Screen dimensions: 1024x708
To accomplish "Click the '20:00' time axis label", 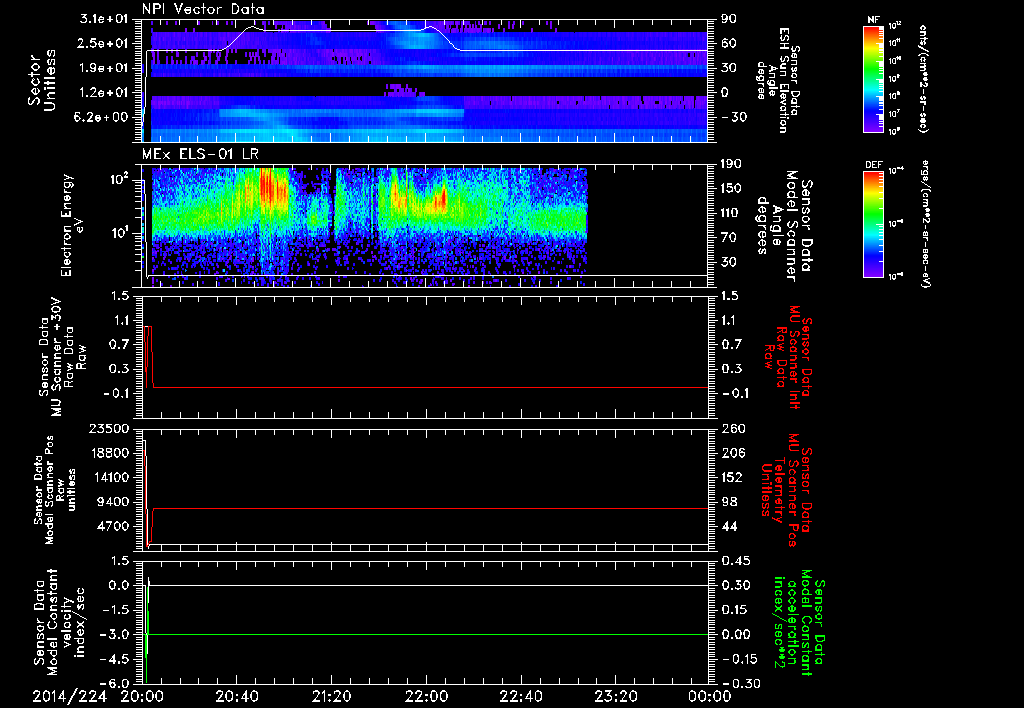I will pyautogui.click(x=142, y=696).
